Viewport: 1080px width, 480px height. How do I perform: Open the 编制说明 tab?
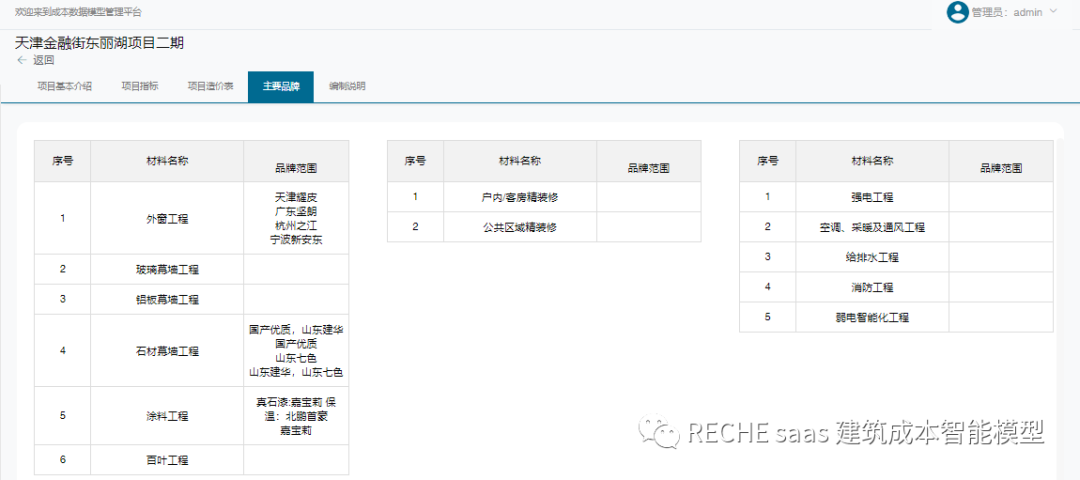pos(347,86)
